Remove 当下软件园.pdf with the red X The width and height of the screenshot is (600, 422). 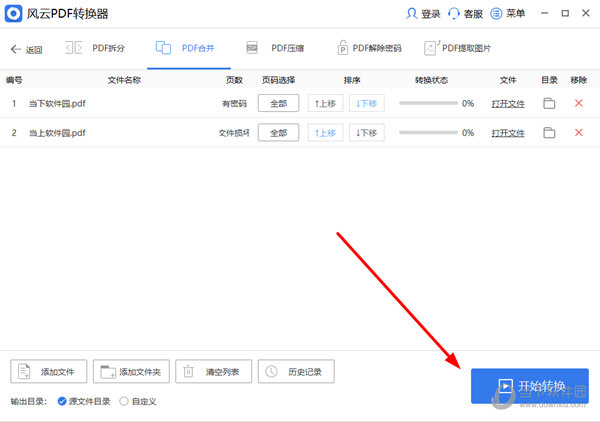(579, 103)
